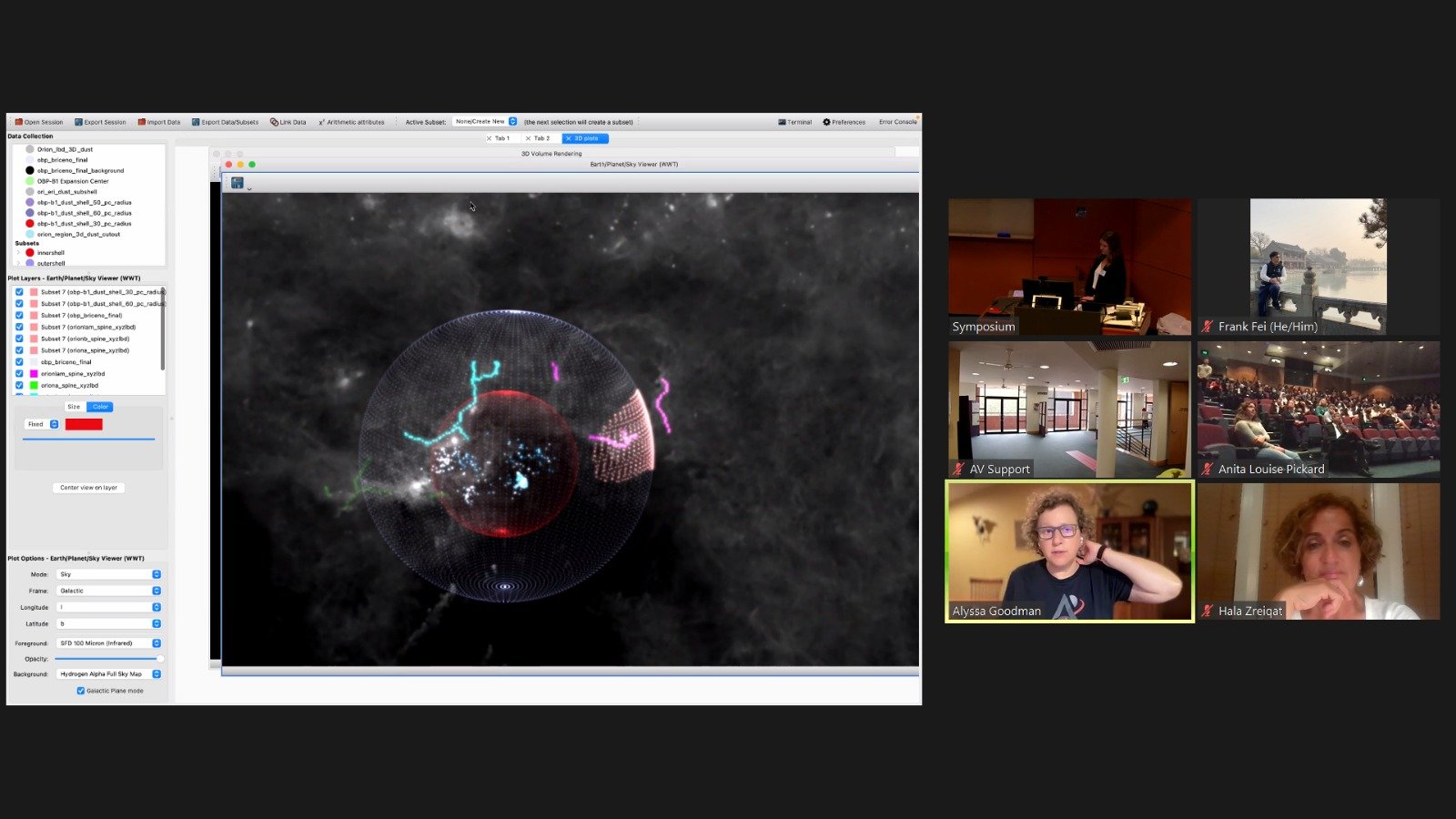Disable Galactic Plane mode checkbox
The image size is (1456, 819).
(80, 691)
